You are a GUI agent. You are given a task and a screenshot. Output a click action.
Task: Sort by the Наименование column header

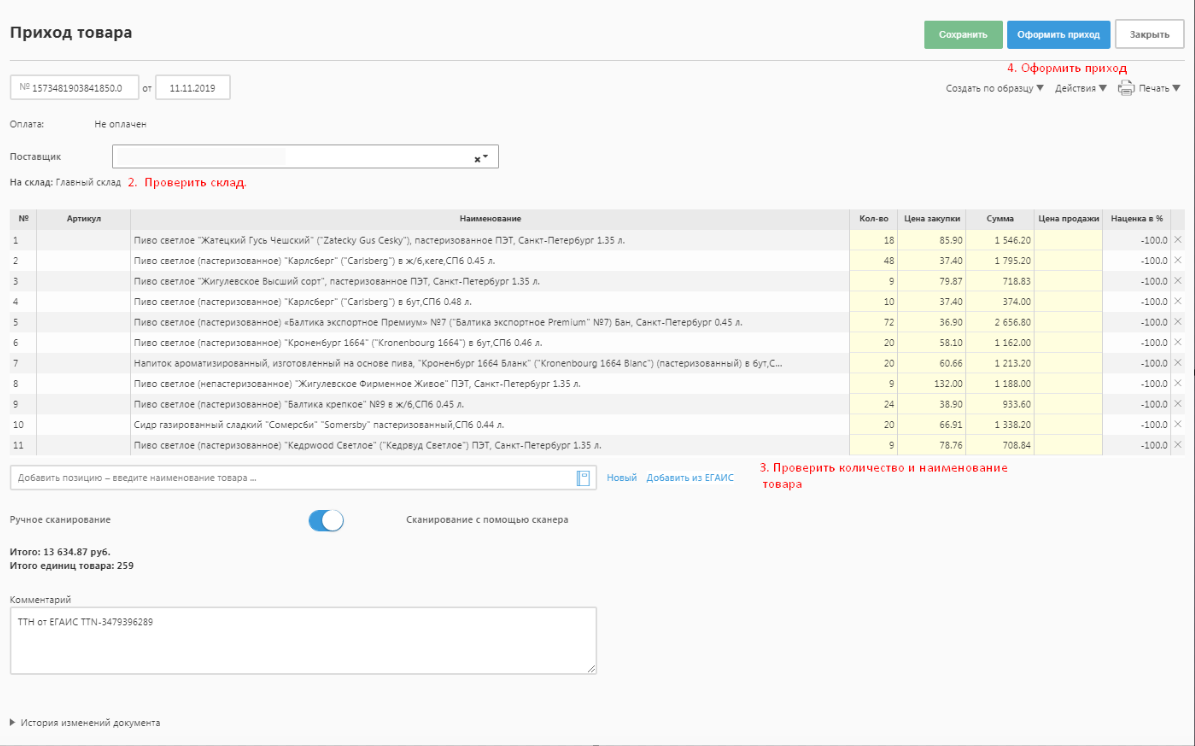coord(490,218)
